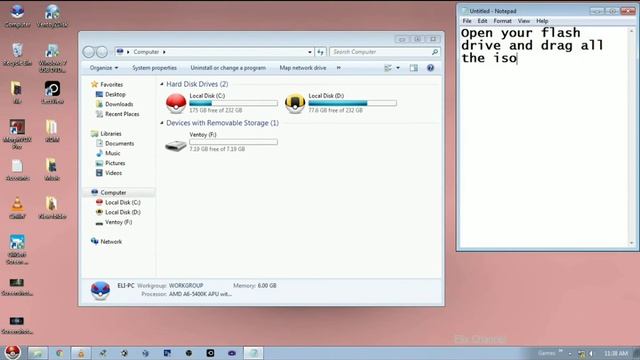
Task: Click the Computer breadcrumb in address bar
Action: [146, 52]
